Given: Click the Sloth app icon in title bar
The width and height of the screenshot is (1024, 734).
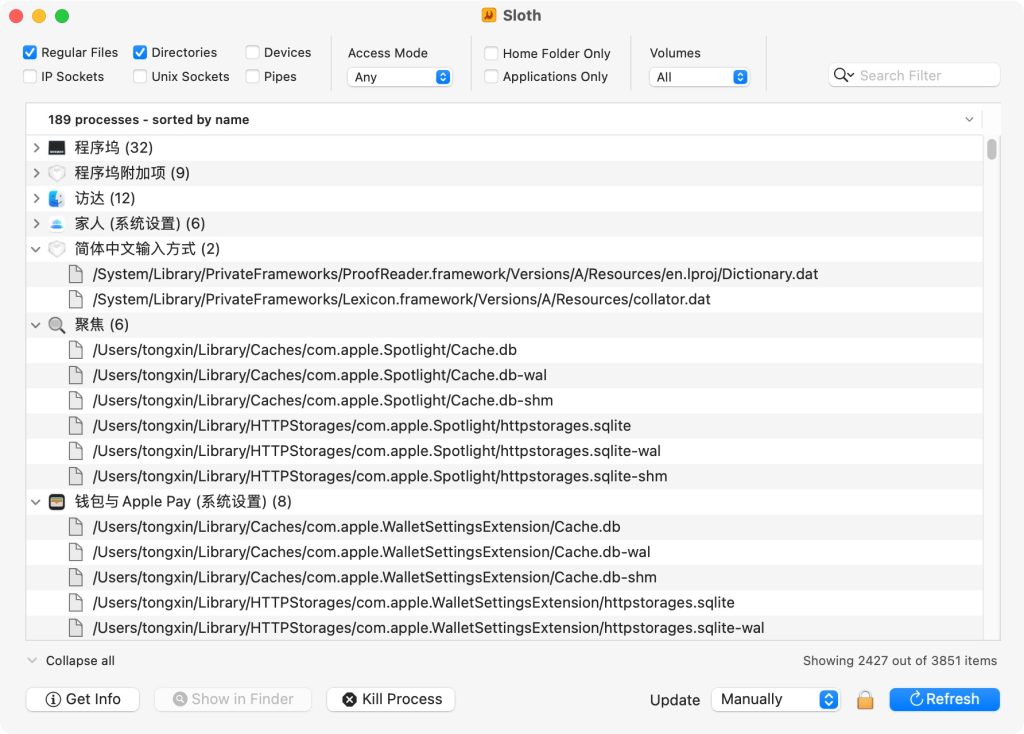Looking at the screenshot, I should pos(488,15).
